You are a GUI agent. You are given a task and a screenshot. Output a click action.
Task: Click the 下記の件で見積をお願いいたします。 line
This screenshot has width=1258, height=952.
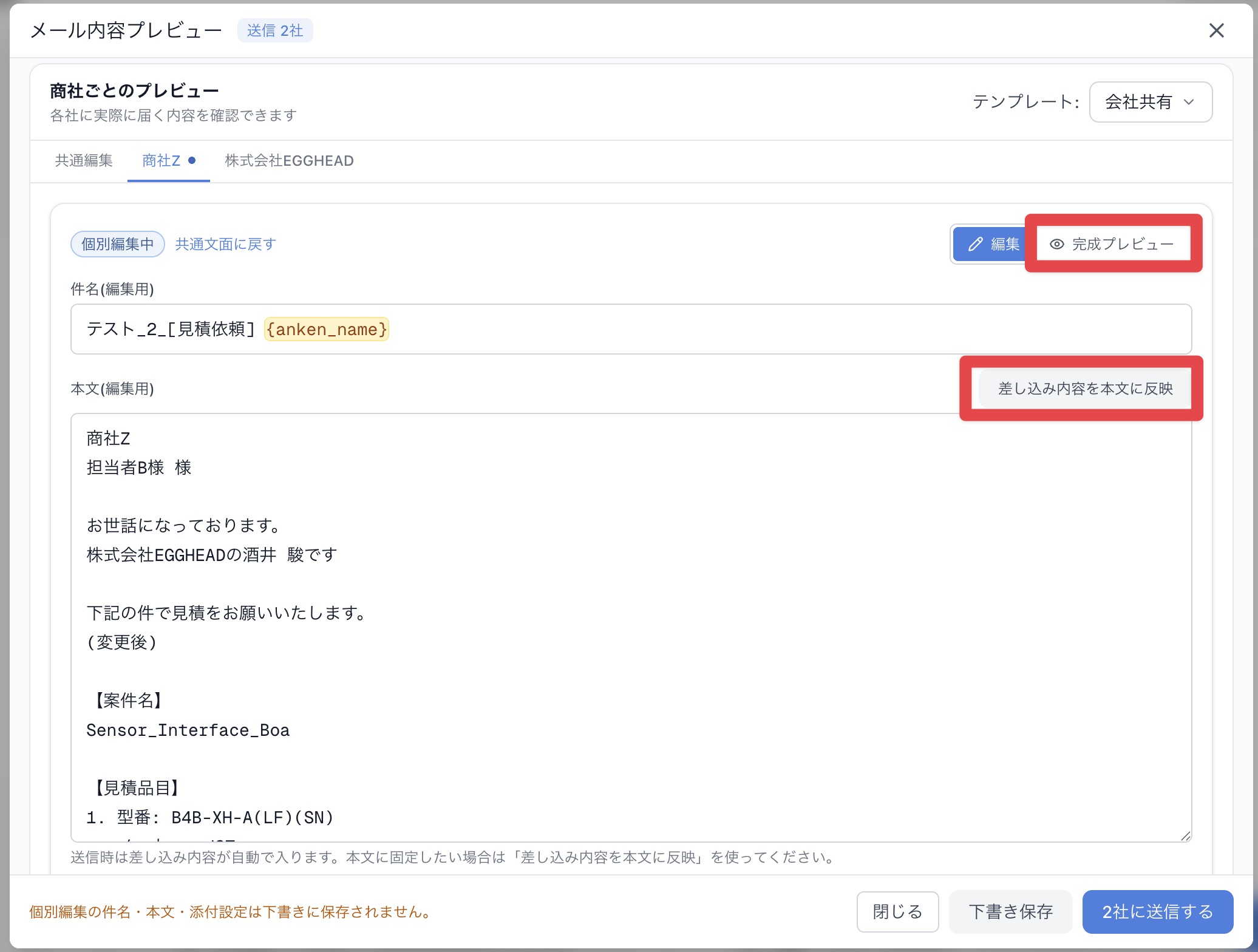(x=226, y=613)
